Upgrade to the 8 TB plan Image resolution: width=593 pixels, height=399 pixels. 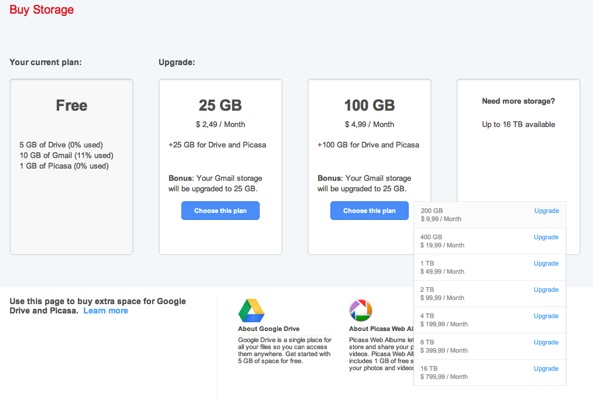pyautogui.click(x=546, y=342)
